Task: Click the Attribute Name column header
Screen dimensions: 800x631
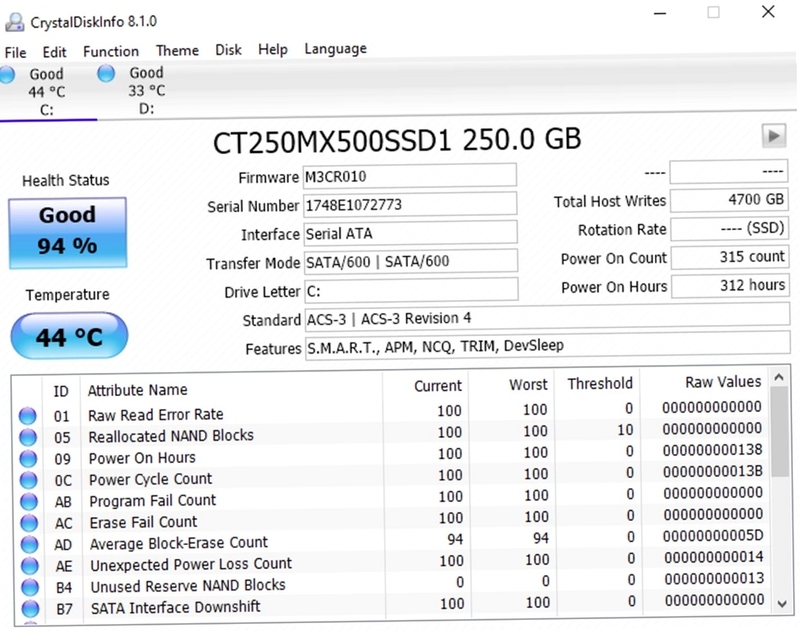Action: [137, 390]
